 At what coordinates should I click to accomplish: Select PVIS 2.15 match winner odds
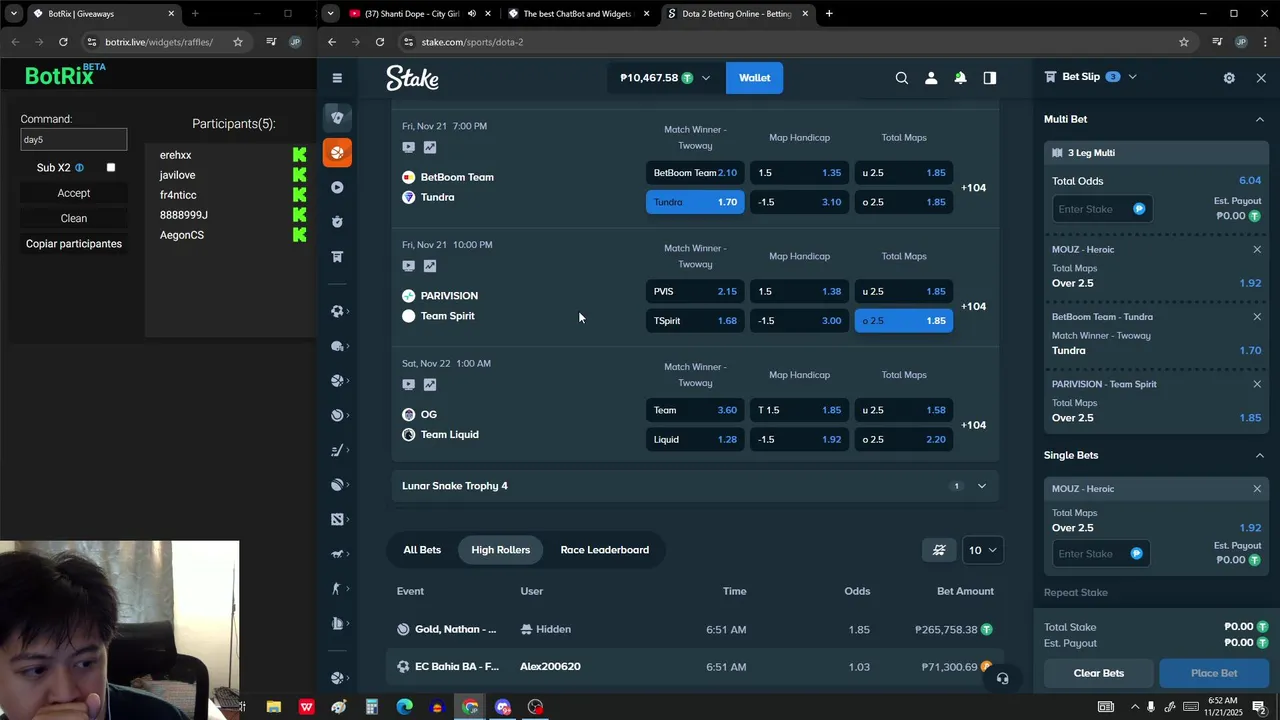(695, 292)
